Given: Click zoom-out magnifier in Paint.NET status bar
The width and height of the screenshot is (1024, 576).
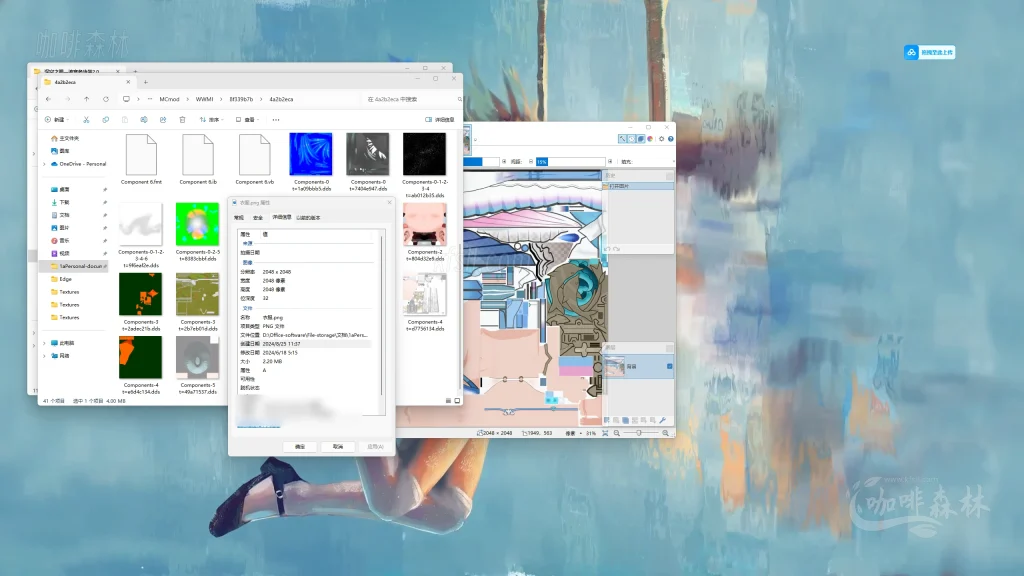Looking at the screenshot, I should click(616, 433).
